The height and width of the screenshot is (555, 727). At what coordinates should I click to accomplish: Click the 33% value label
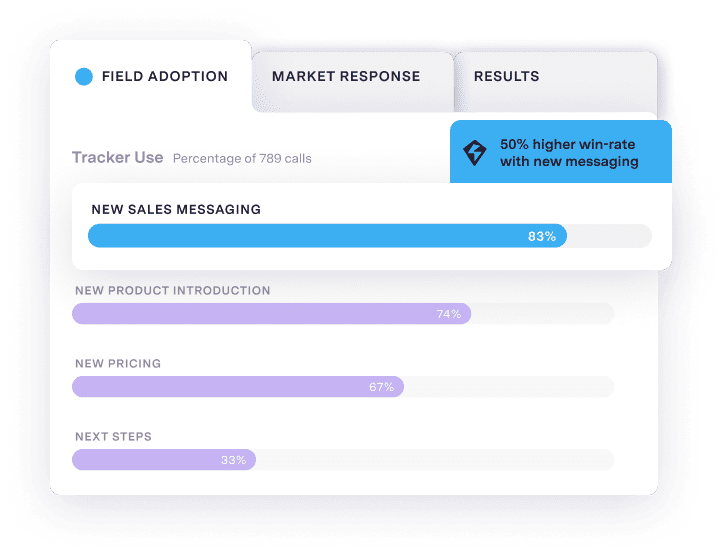233,460
